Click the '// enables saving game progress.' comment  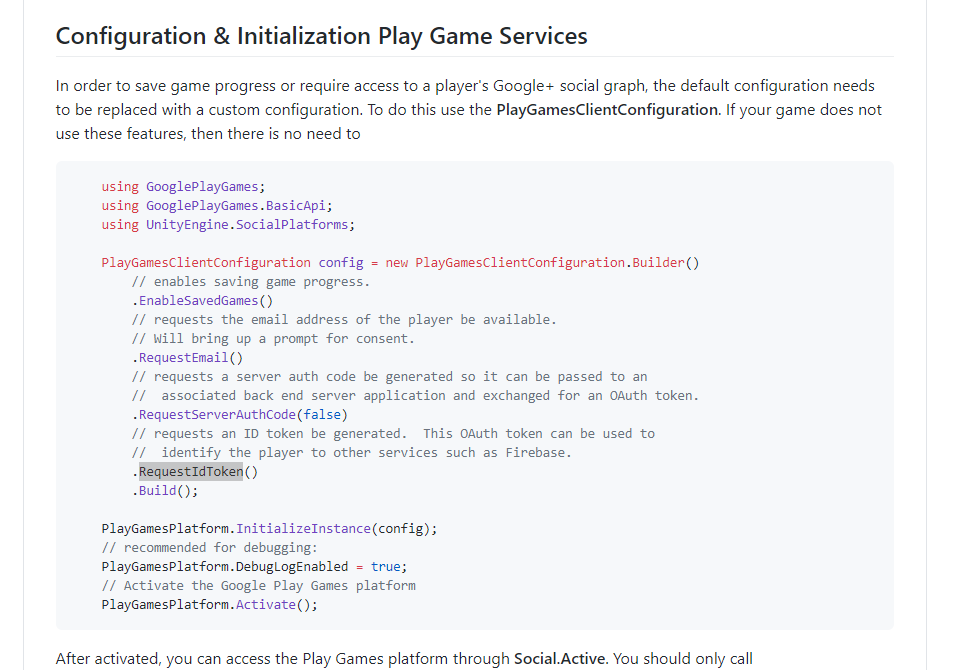click(x=250, y=281)
